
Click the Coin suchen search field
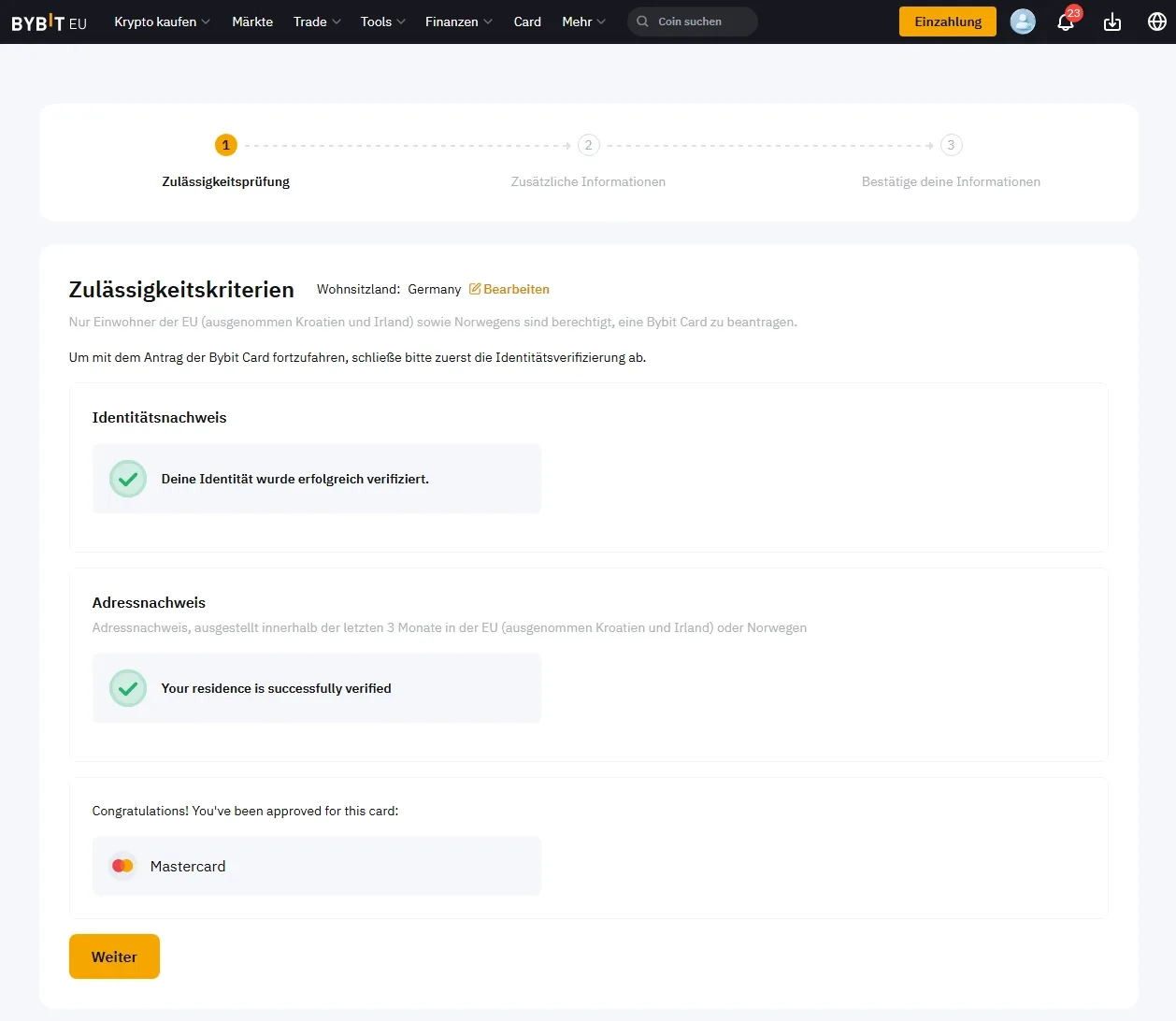click(692, 22)
